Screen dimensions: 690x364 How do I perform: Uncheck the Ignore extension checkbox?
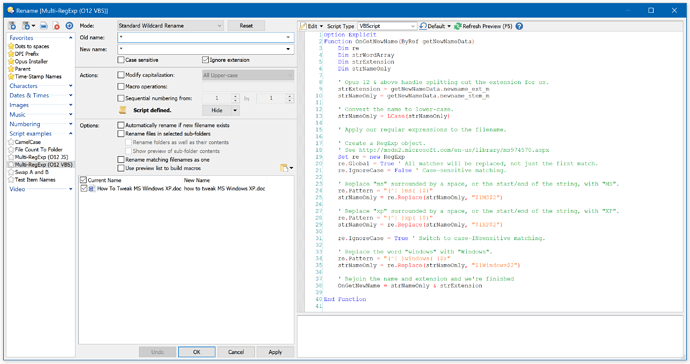[x=206, y=59]
